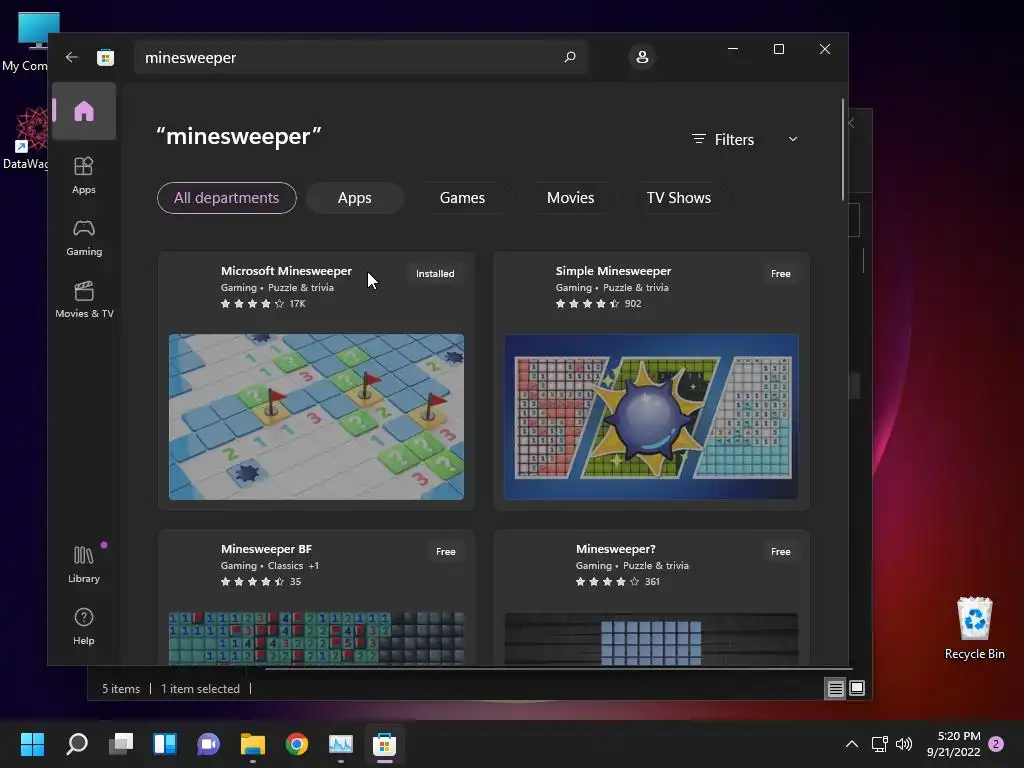This screenshot has width=1024, height=768.
Task: Open the Widgets panel from taskbar
Action: pyautogui.click(x=165, y=744)
